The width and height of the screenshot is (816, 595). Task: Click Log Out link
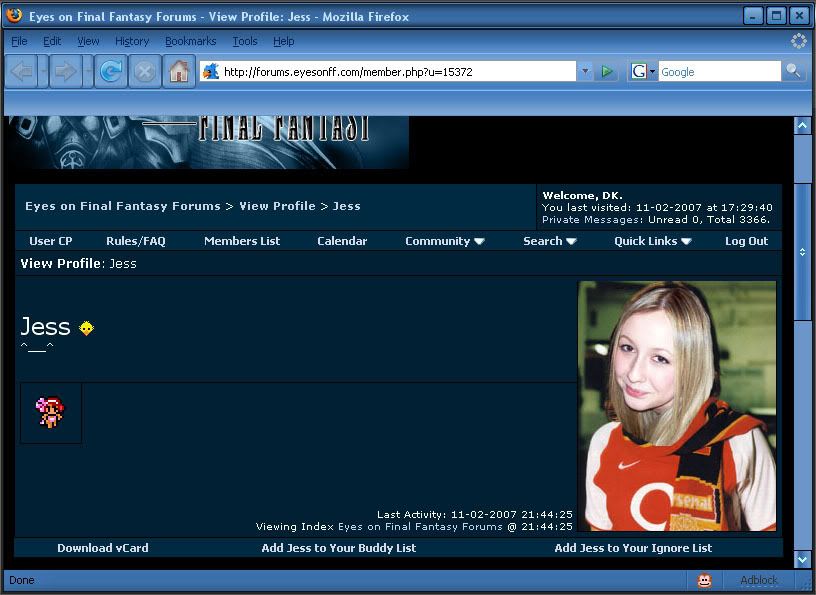[x=746, y=241]
